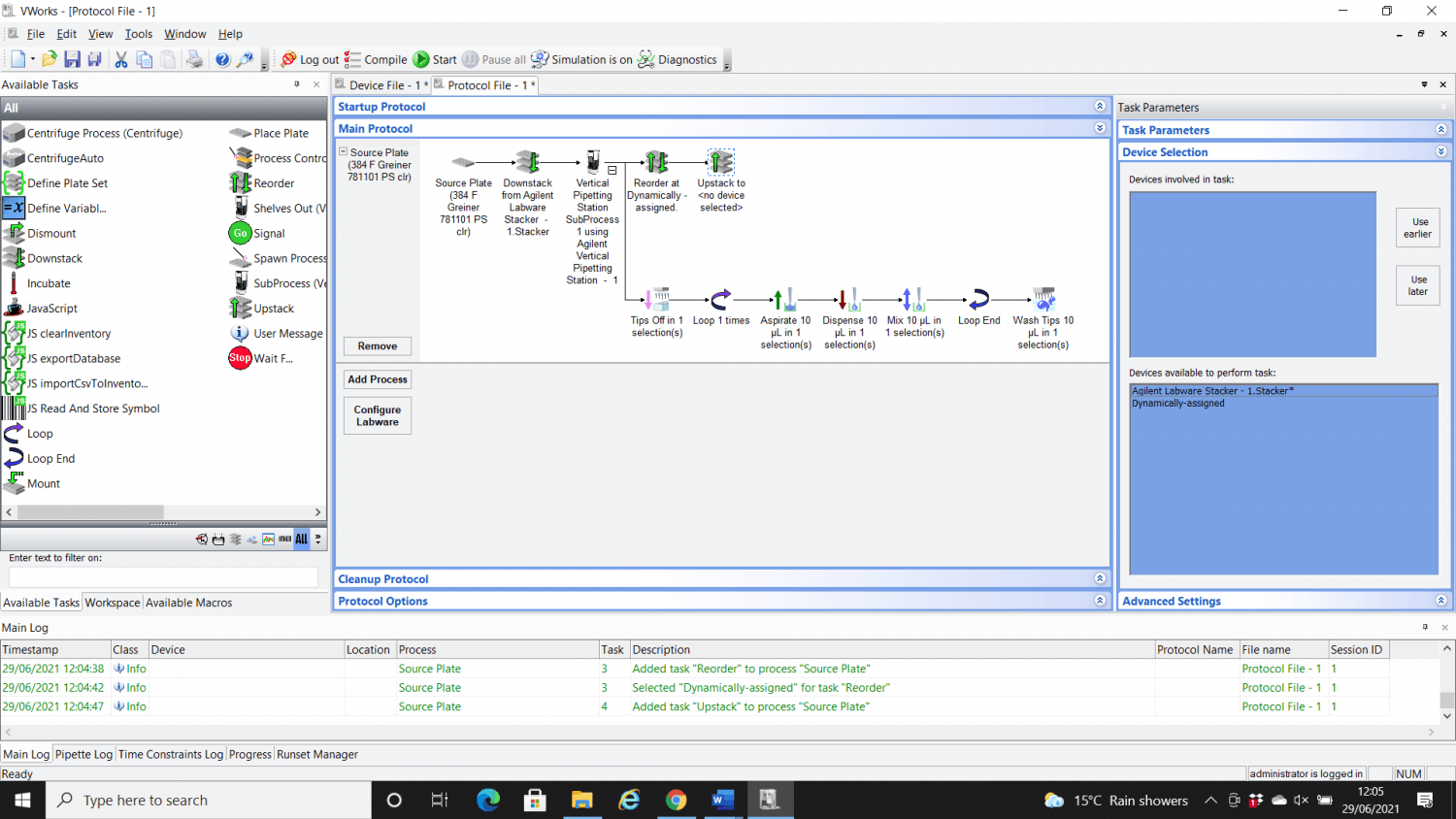The width and height of the screenshot is (1456, 819).
Task: Click the filter text input field
Action: (163, 577)
